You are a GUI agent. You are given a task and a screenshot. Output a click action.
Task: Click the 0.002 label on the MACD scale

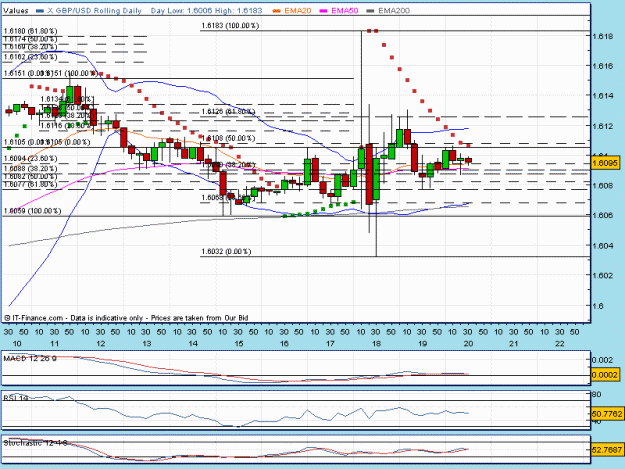[x=603, y=360]
